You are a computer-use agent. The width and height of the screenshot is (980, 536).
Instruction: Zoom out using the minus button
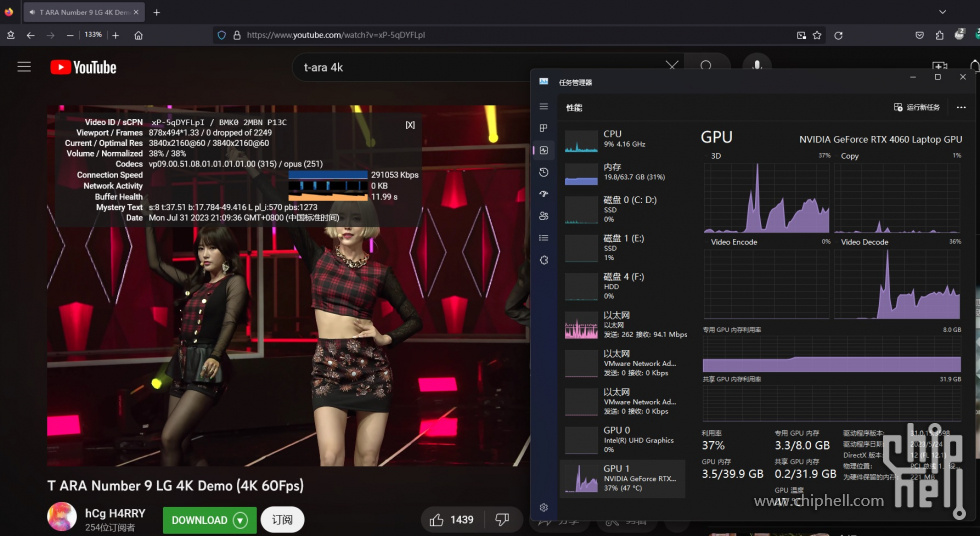(x=70, y=36)
